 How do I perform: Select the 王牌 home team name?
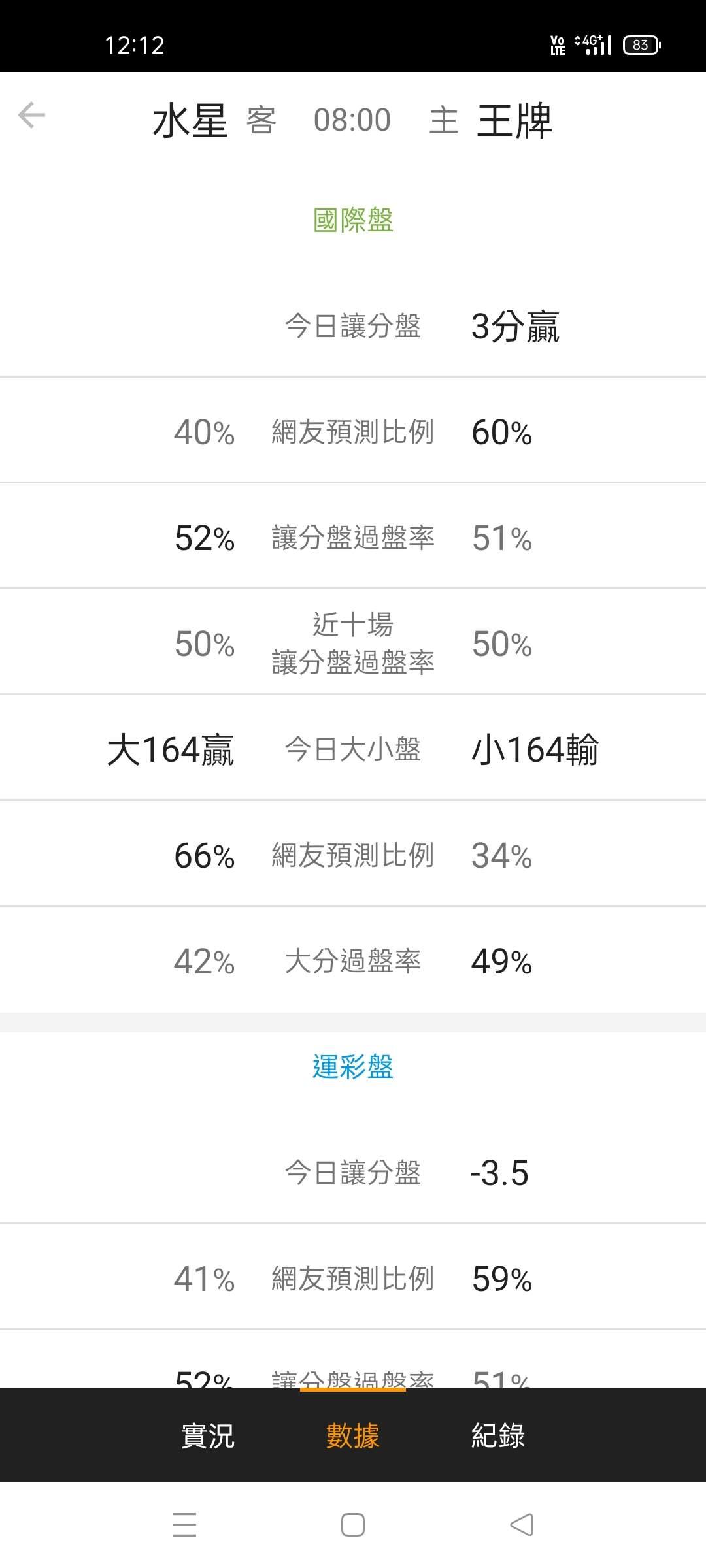[x=514, y=121]
